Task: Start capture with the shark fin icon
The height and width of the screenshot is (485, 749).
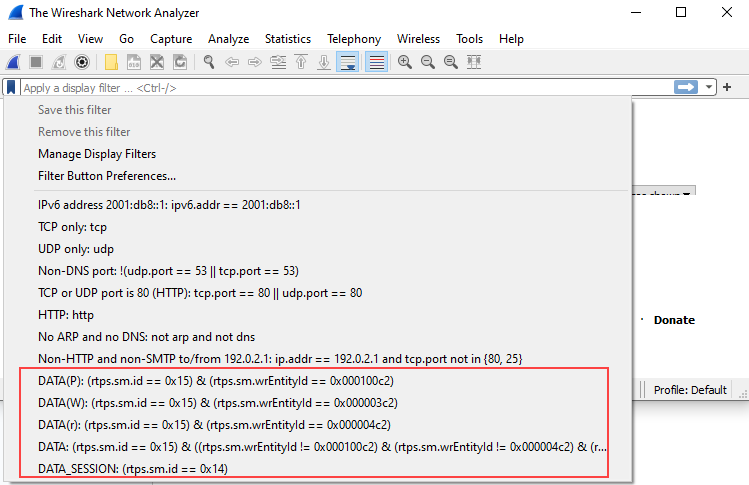Action: click(x=13, y=62)
